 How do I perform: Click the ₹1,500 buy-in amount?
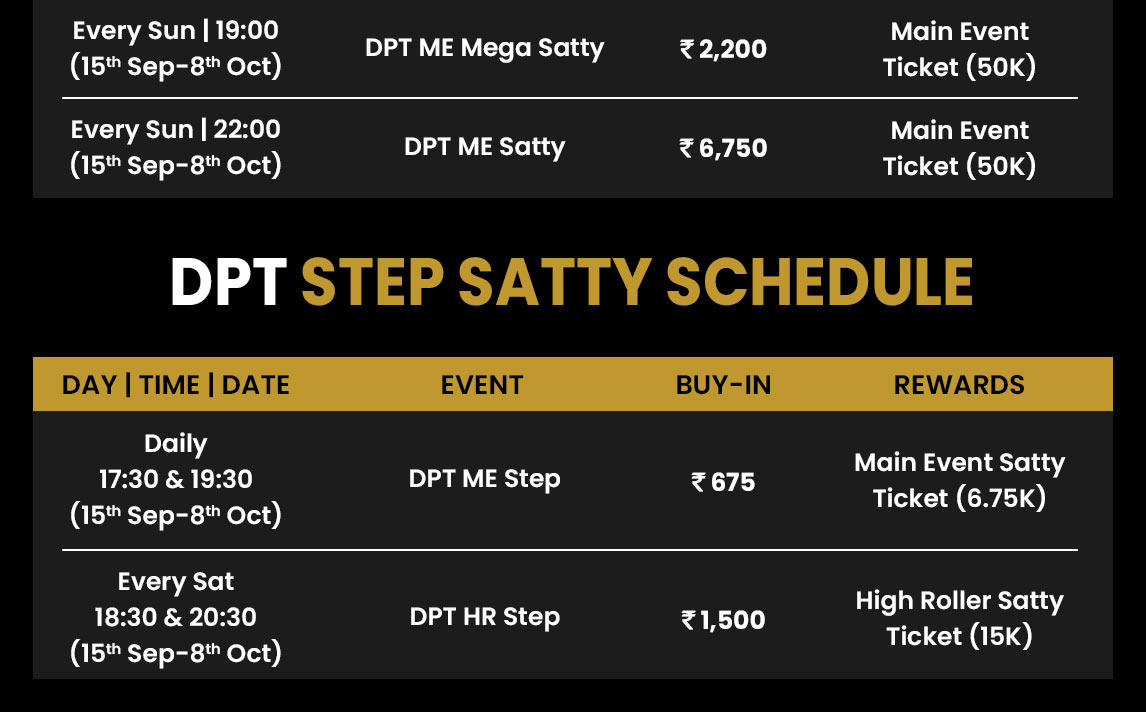point(723,620)
